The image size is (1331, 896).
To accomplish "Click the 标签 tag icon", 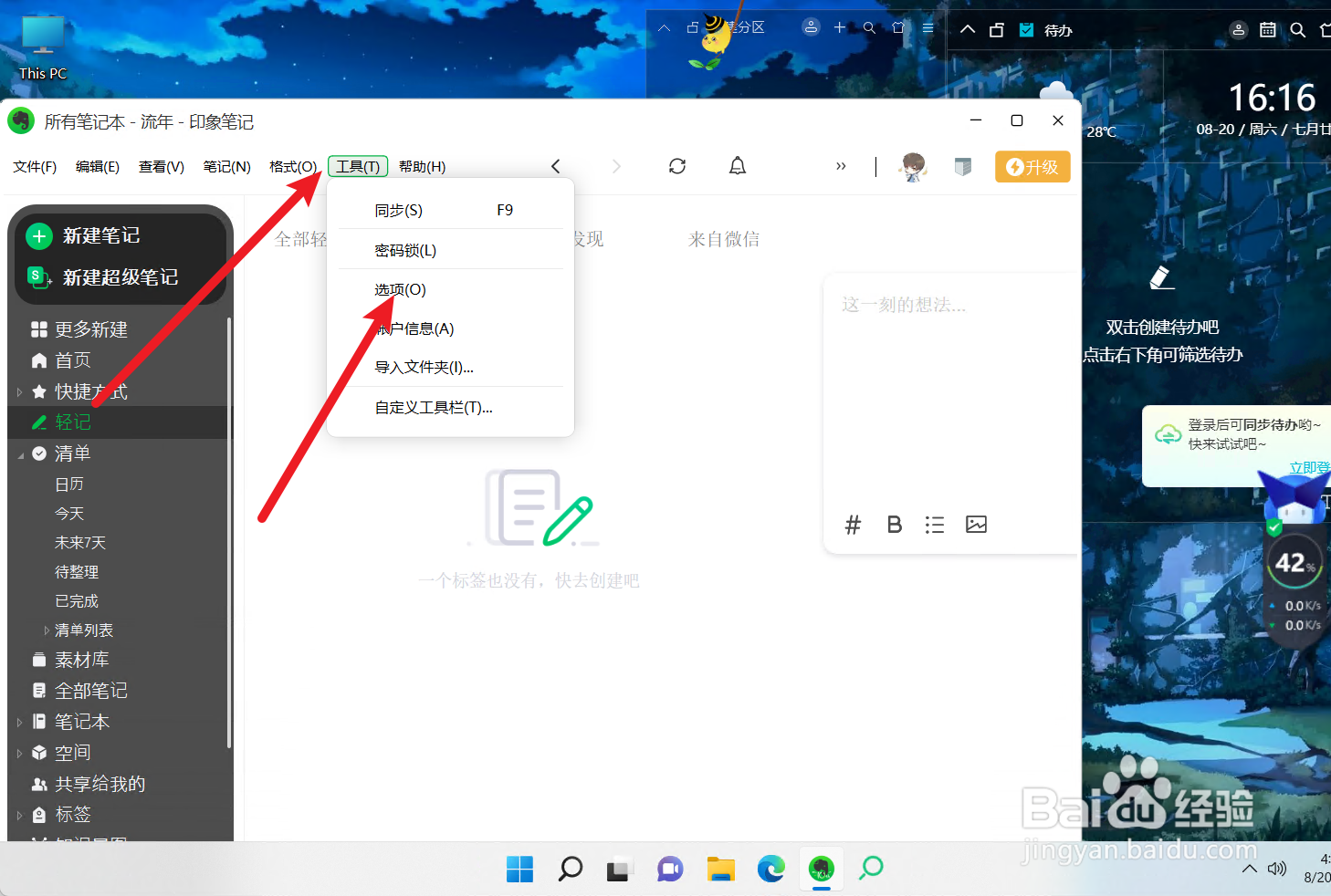I will (39, 815).
